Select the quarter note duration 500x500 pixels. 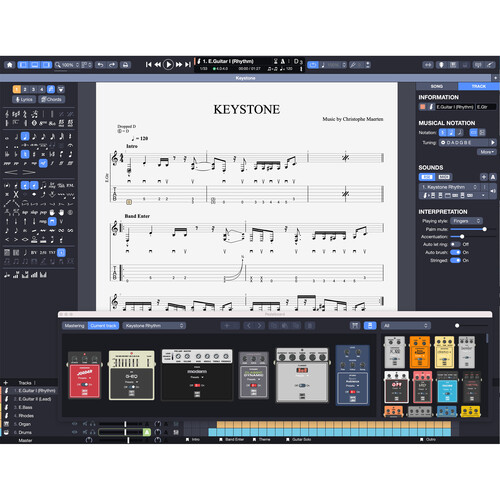coord(25,136)
